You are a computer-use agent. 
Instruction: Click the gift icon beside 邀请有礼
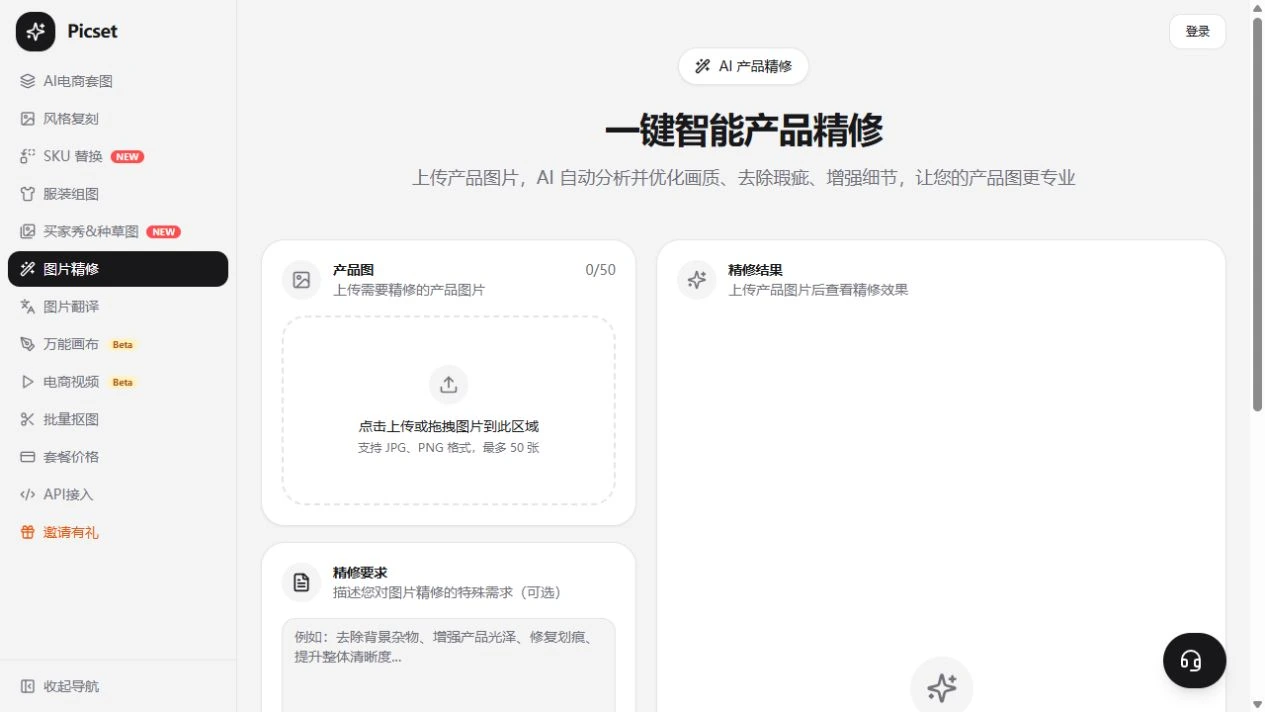[x=28, y=532]
